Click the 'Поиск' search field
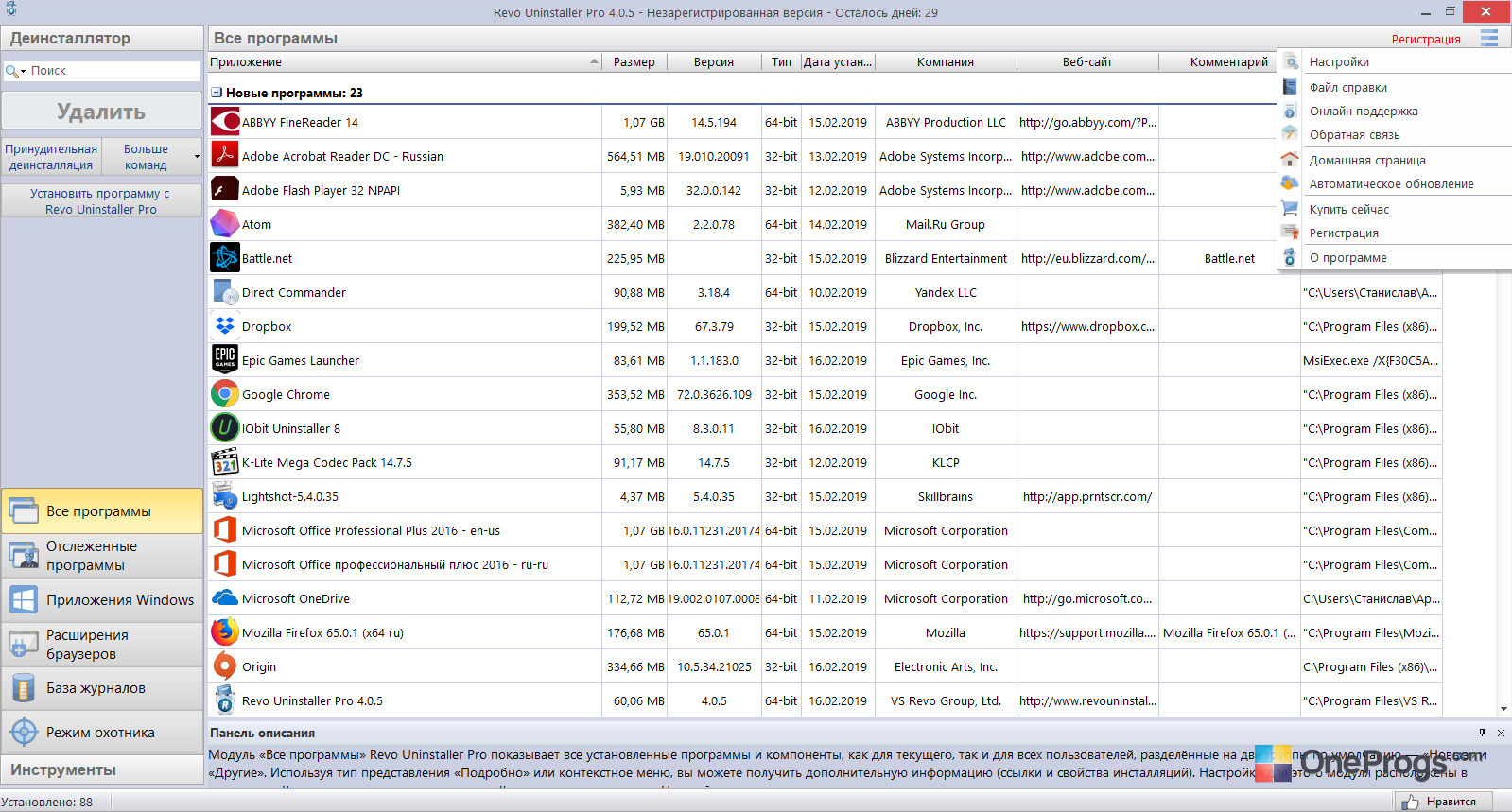 [113, 71]
